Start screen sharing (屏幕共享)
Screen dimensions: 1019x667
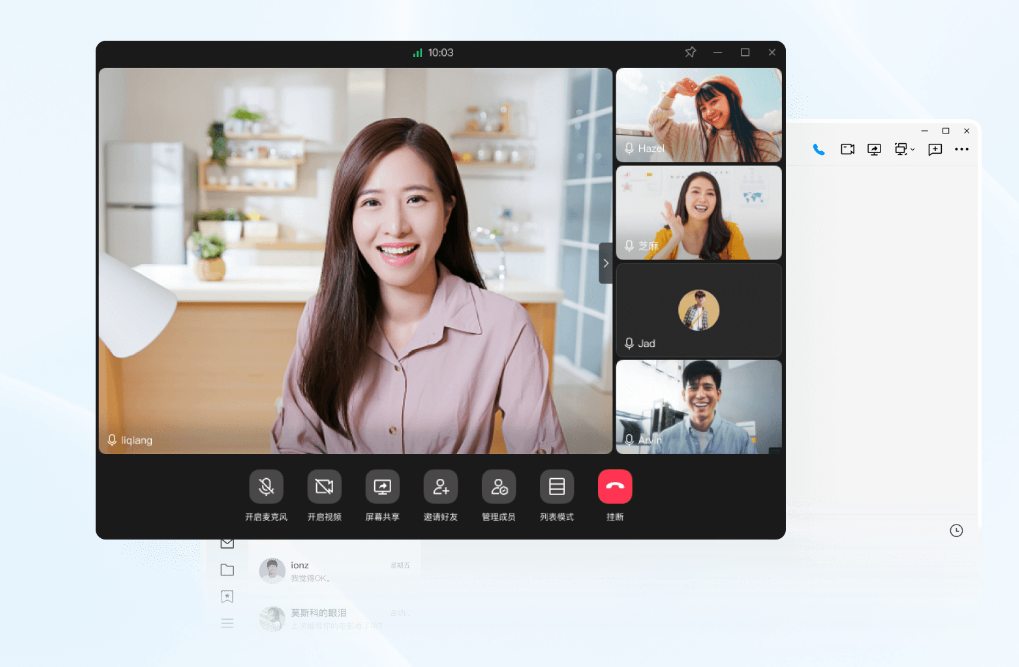point(382,487)
